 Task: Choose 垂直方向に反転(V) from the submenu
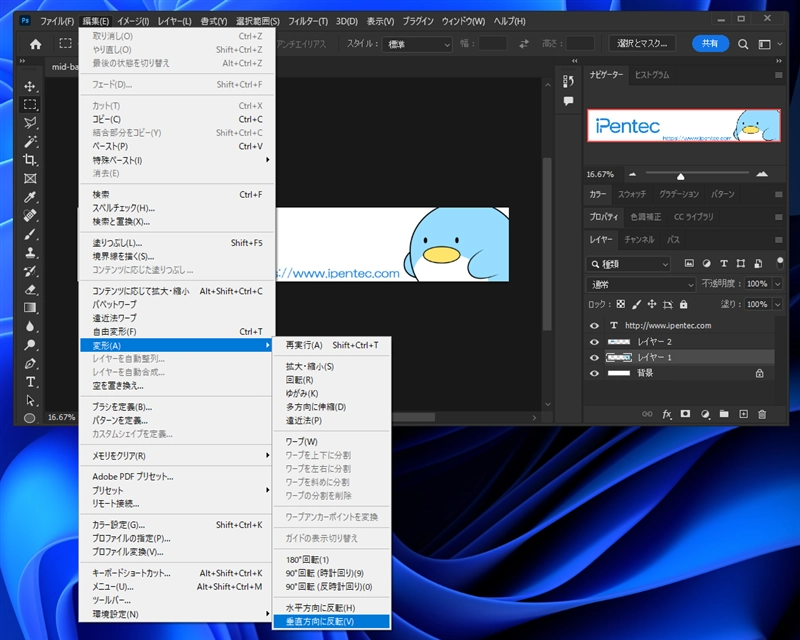click(x=321, y=621)
